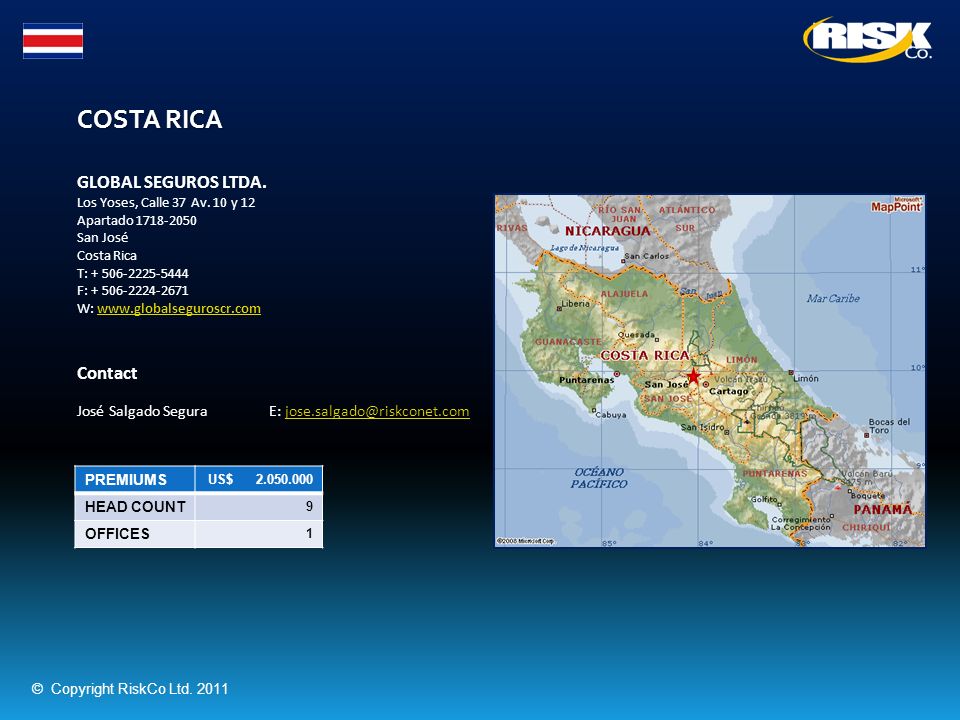
Task: Click the 'Mar Caribe' label on the map
Action: click(x=833, y=299)
